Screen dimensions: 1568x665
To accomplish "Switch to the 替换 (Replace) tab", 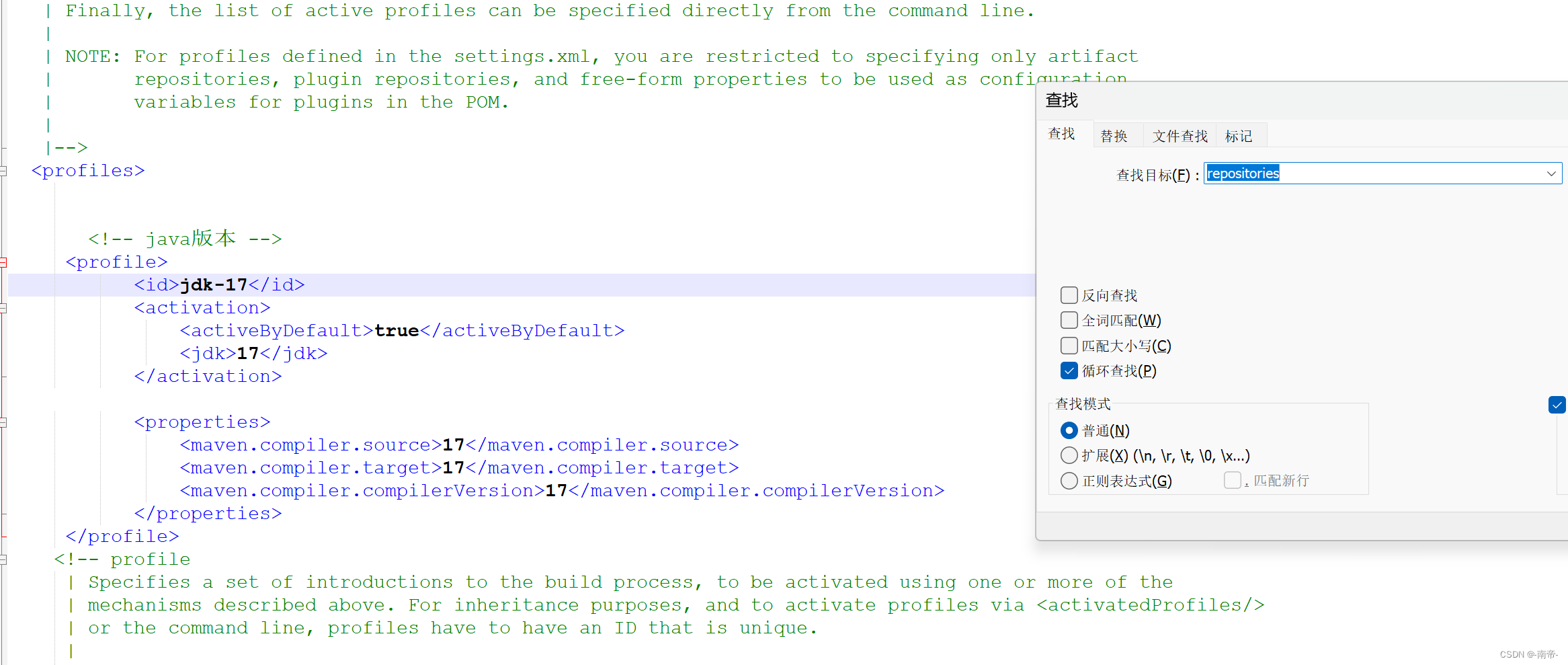I will tap(1114, 135).
